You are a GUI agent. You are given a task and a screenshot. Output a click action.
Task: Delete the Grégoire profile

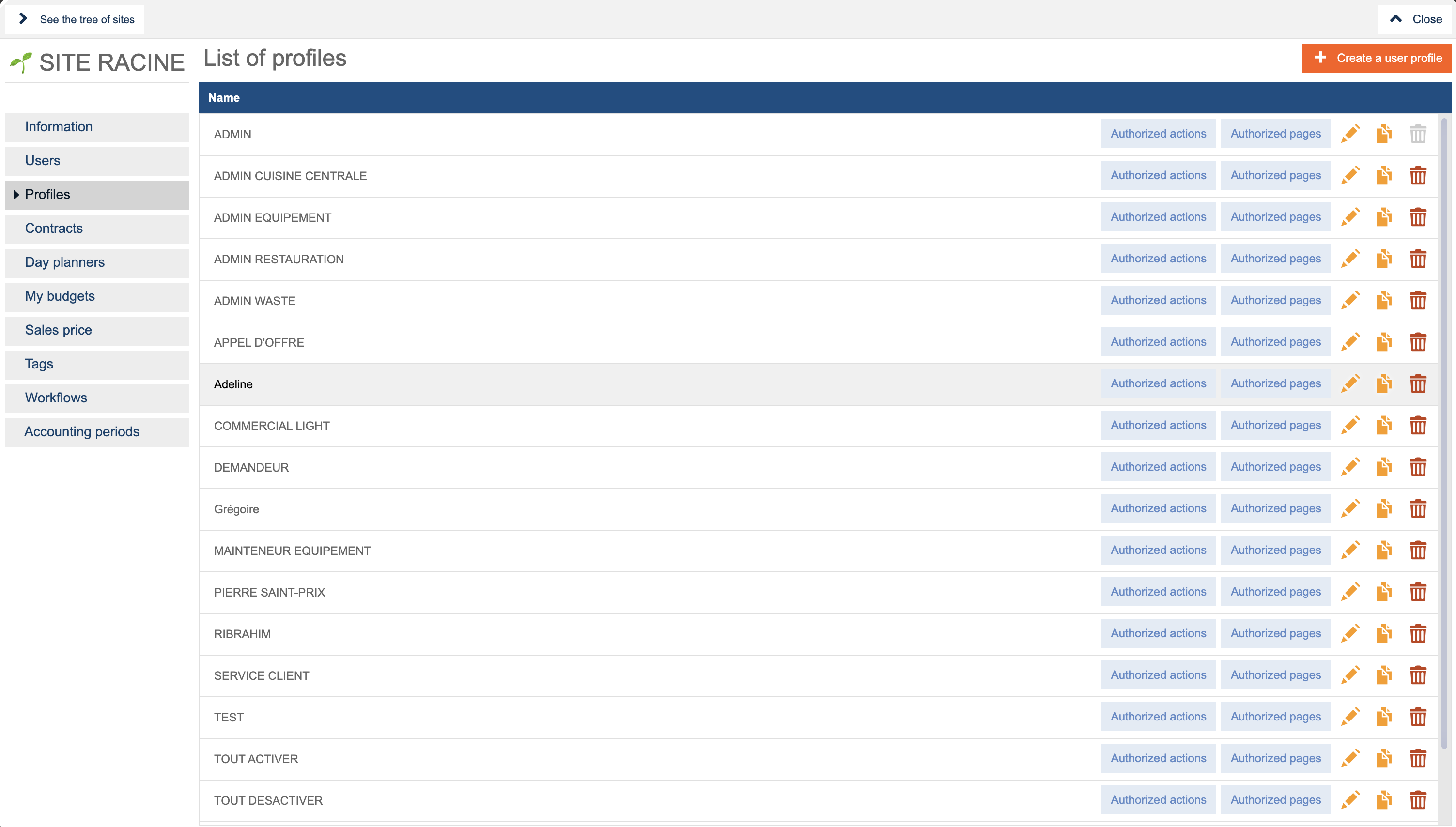point(1418,508)
